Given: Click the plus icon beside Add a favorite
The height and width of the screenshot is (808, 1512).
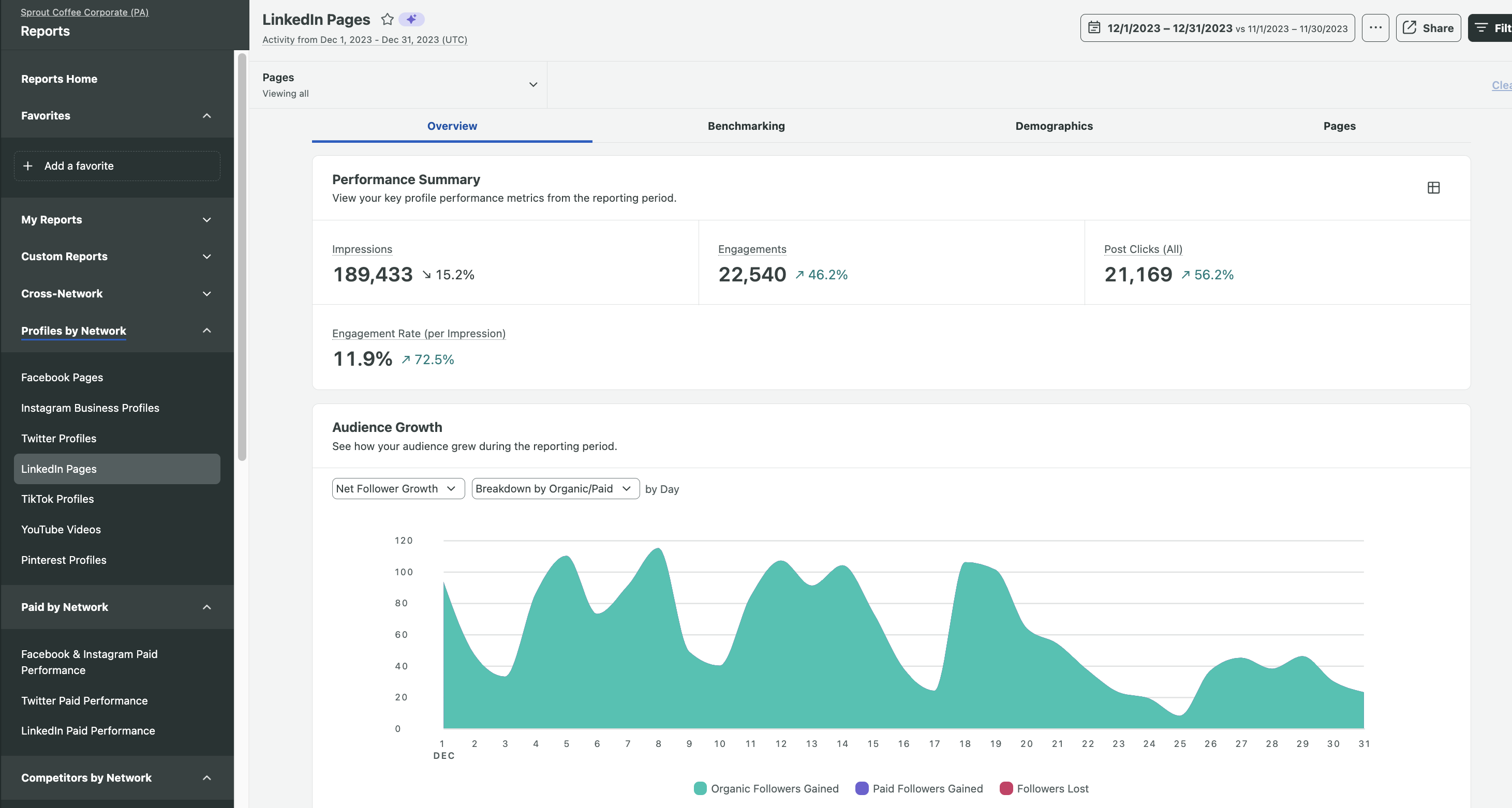Looking at the screenshot, I should pyautogui.click(x=27, y=166).
